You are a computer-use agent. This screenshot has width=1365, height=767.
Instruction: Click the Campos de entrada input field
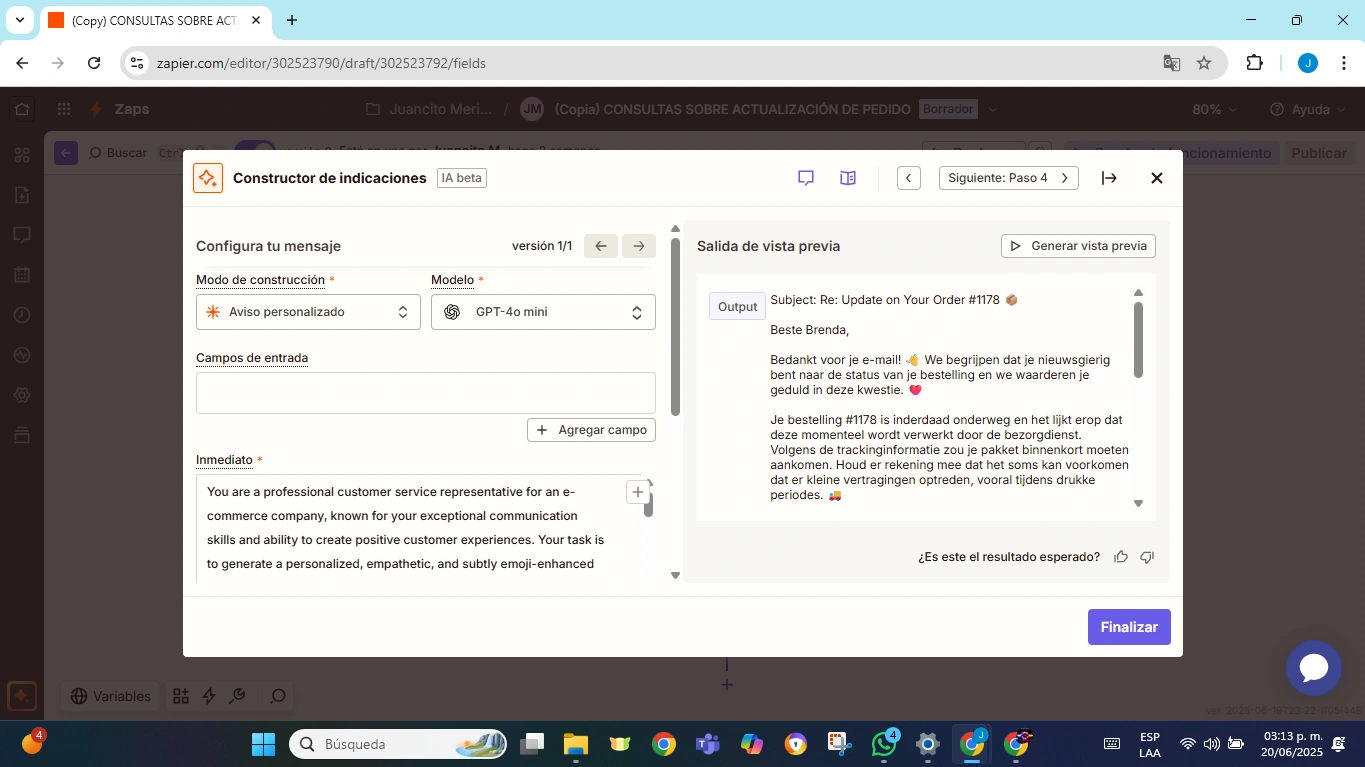pyautogui.click(x=426, y=393)
